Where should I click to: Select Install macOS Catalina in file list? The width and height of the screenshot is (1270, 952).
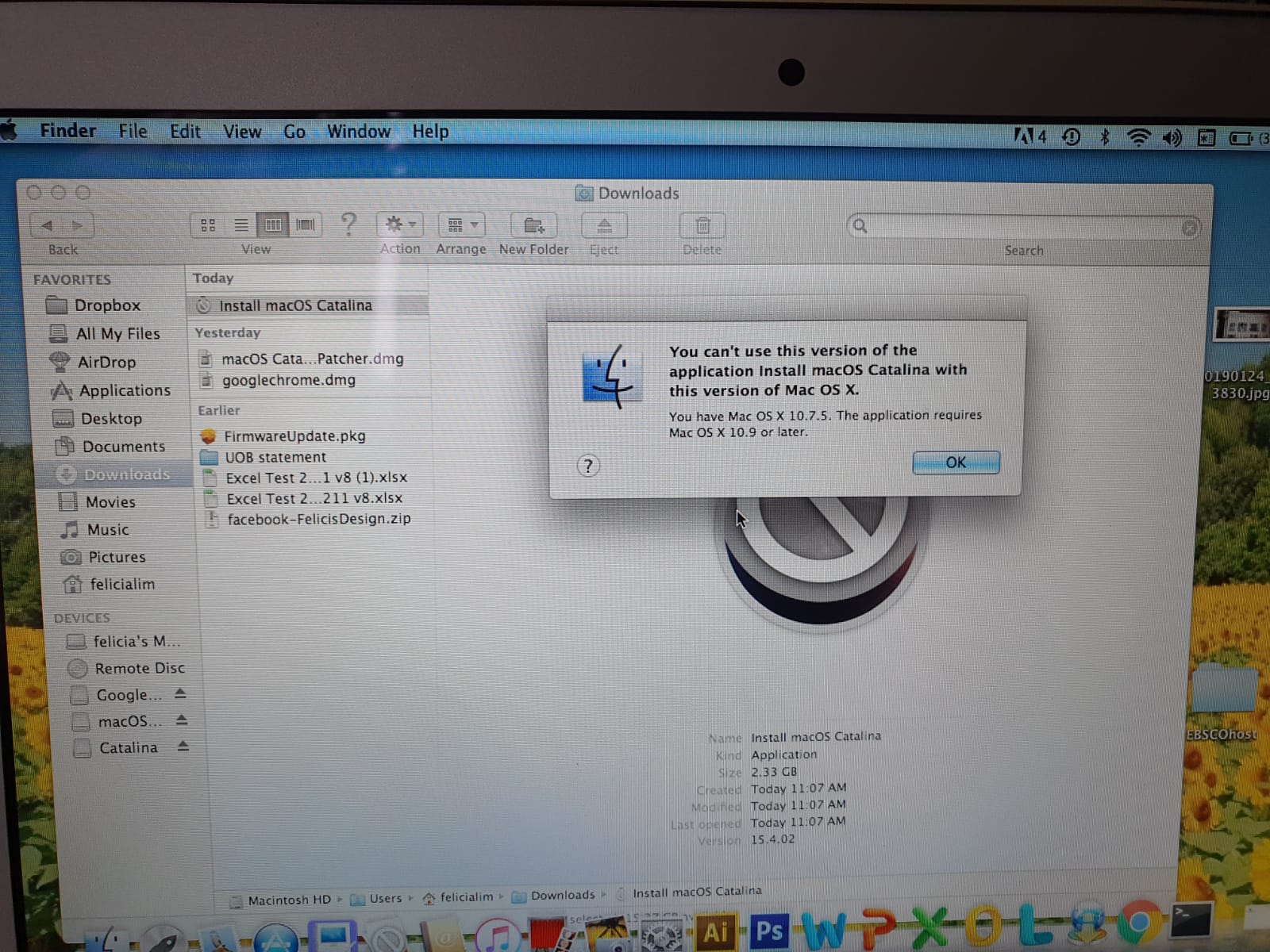(308, 305)
